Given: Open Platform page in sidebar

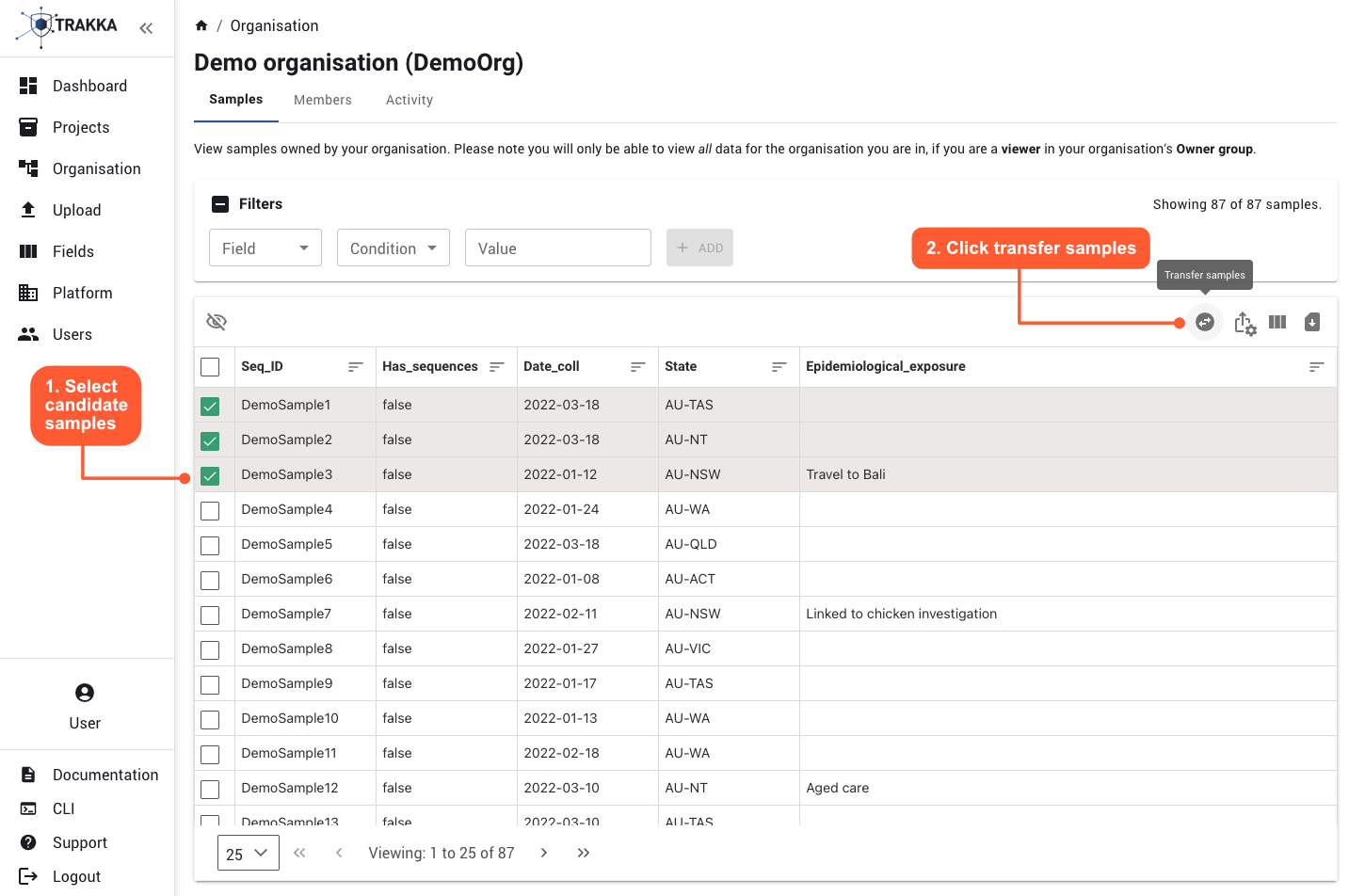Looking at the screenshot, I should pos(87,293).
